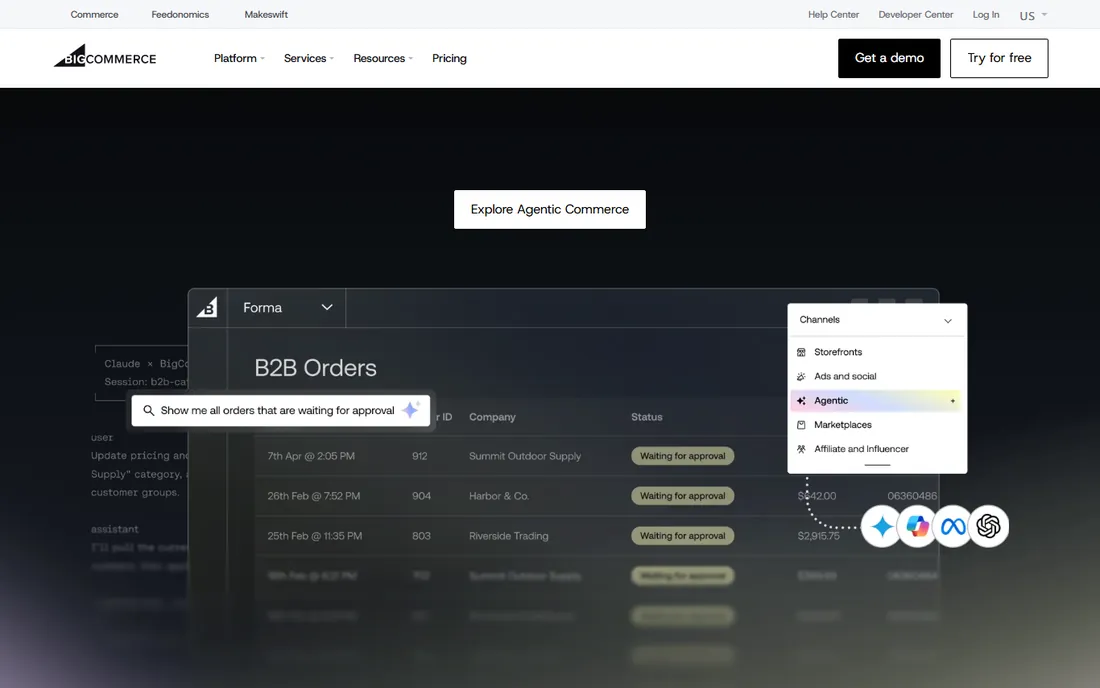
Task: Click order ID 904
Action: tap(421, 496)
